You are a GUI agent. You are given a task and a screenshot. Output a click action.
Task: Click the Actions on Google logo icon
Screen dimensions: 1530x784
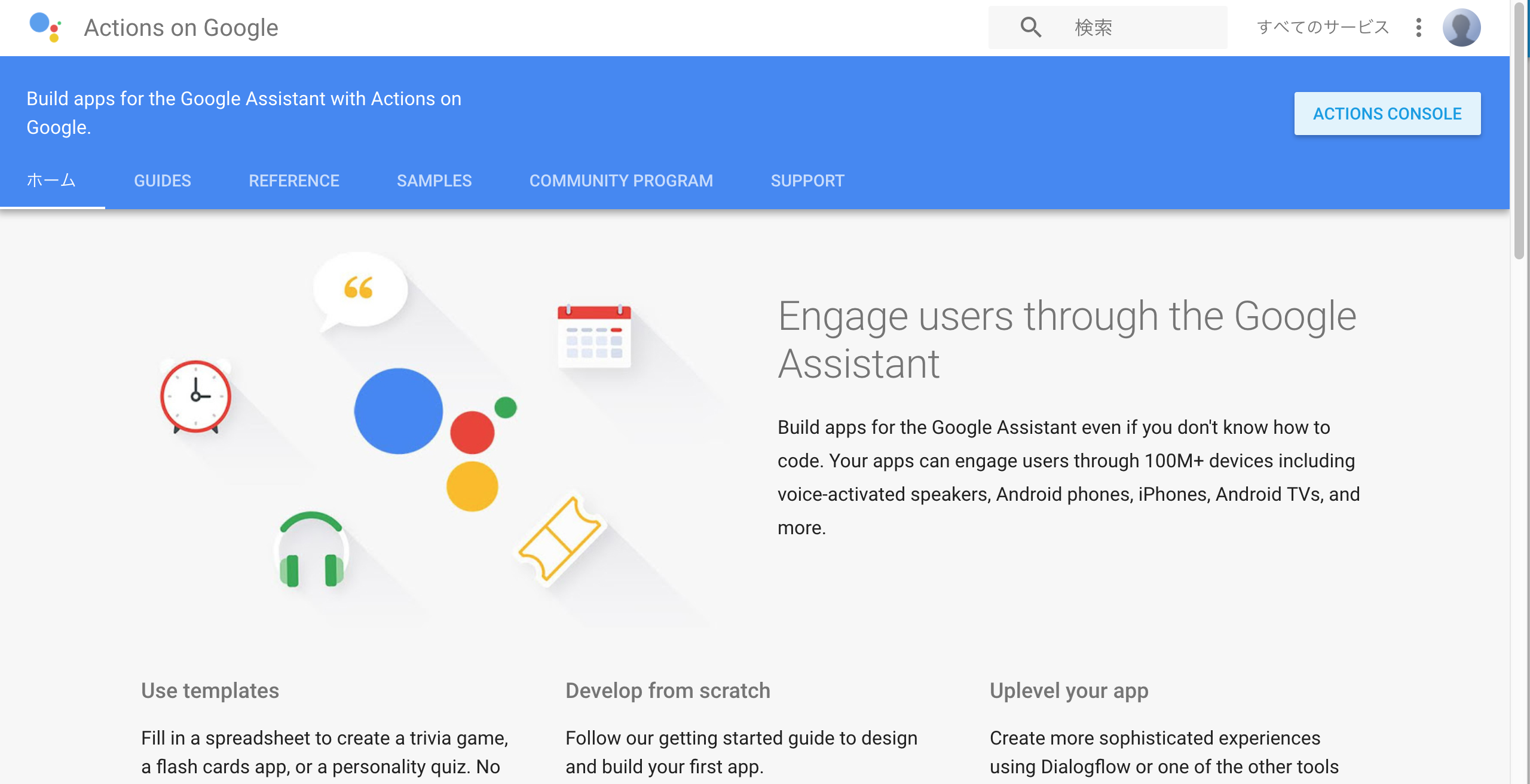(46, 26)
